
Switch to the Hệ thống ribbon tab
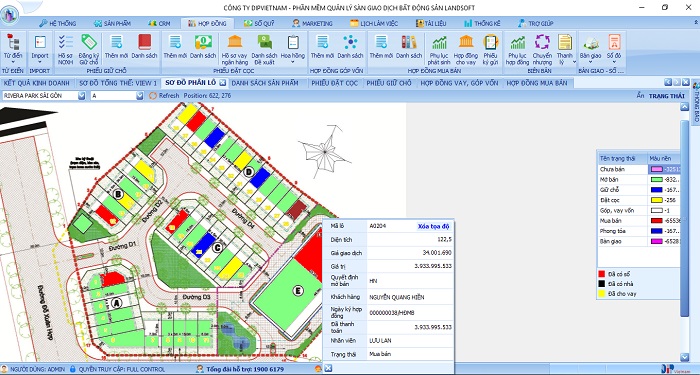click(x=58, y=23)
